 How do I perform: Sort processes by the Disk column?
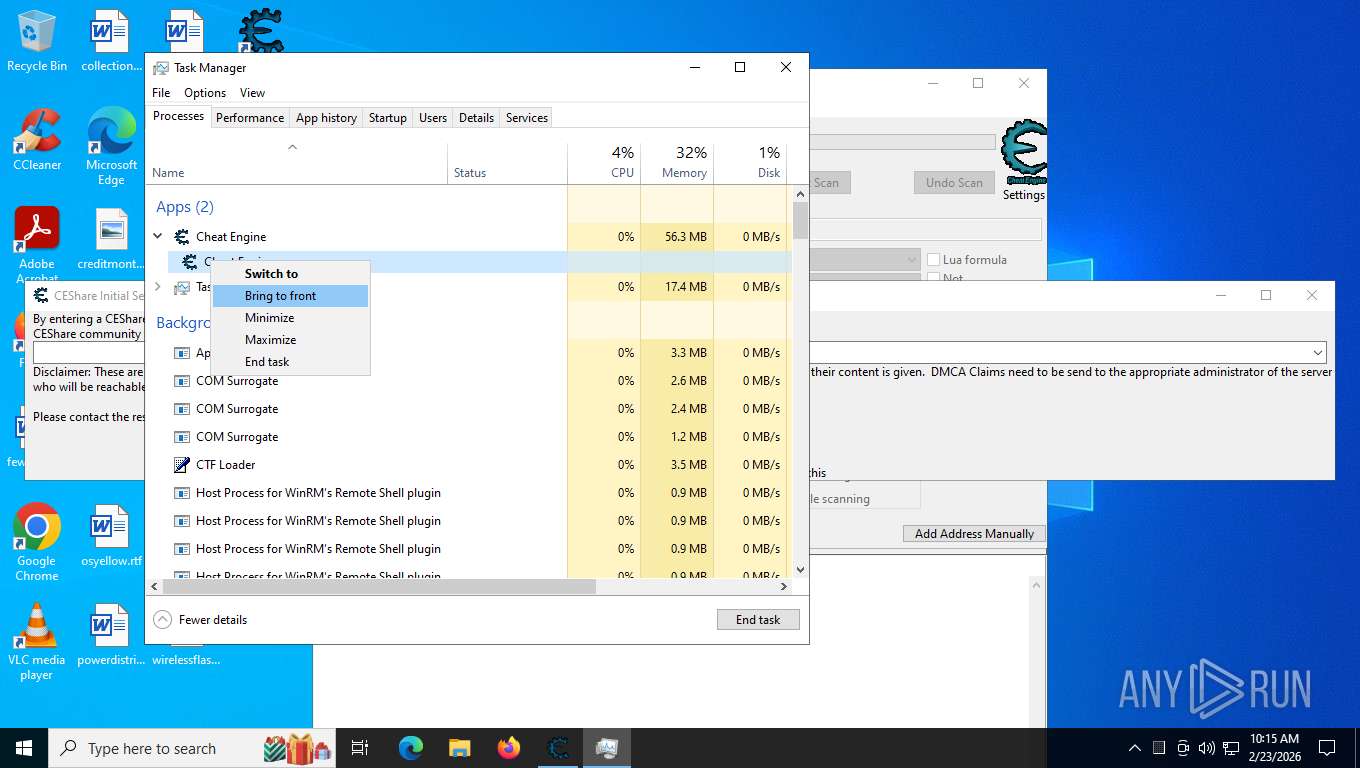[750, 164]
